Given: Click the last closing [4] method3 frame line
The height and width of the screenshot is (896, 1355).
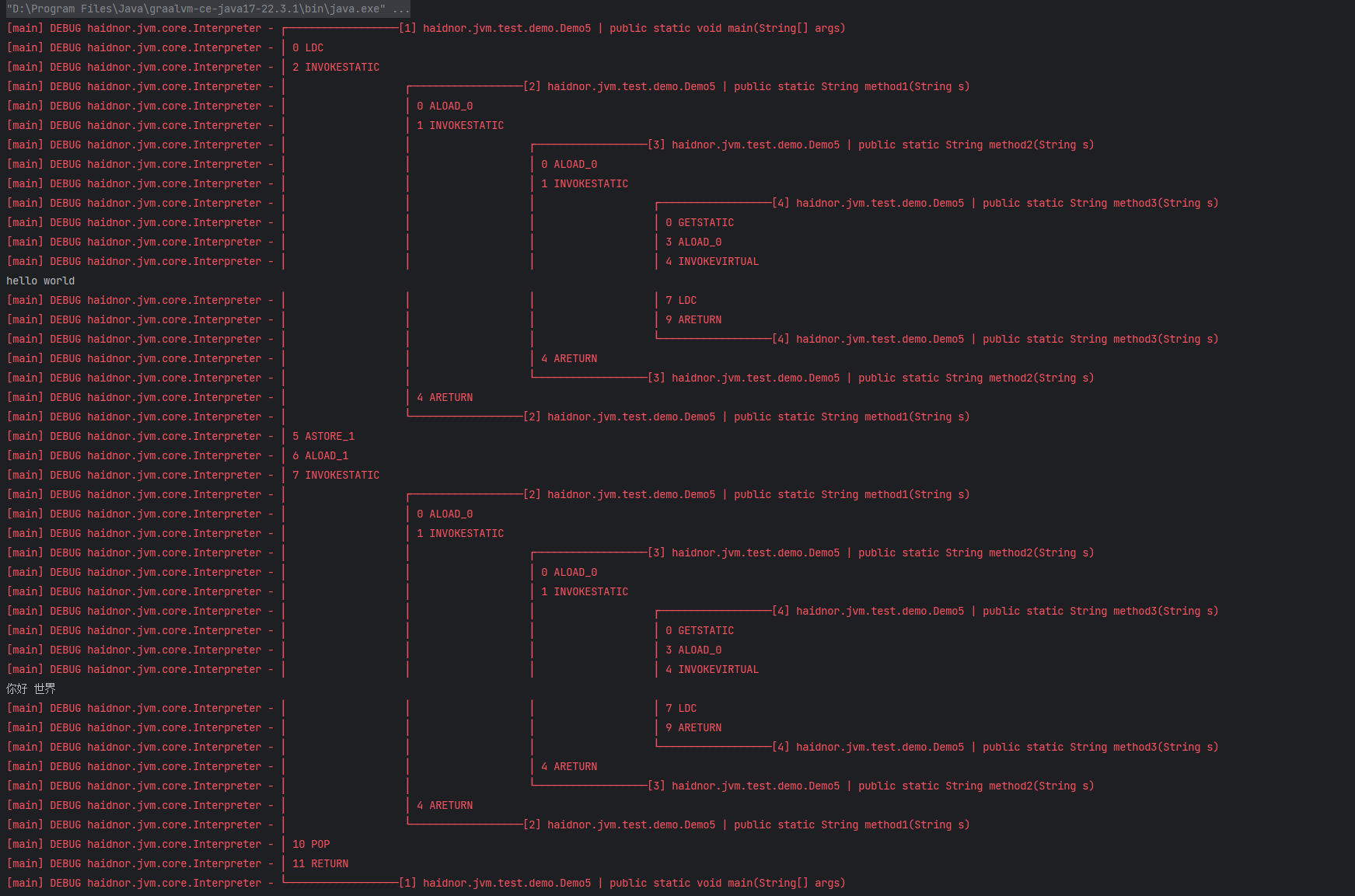Looking at the screenshot, I should 995,747.
